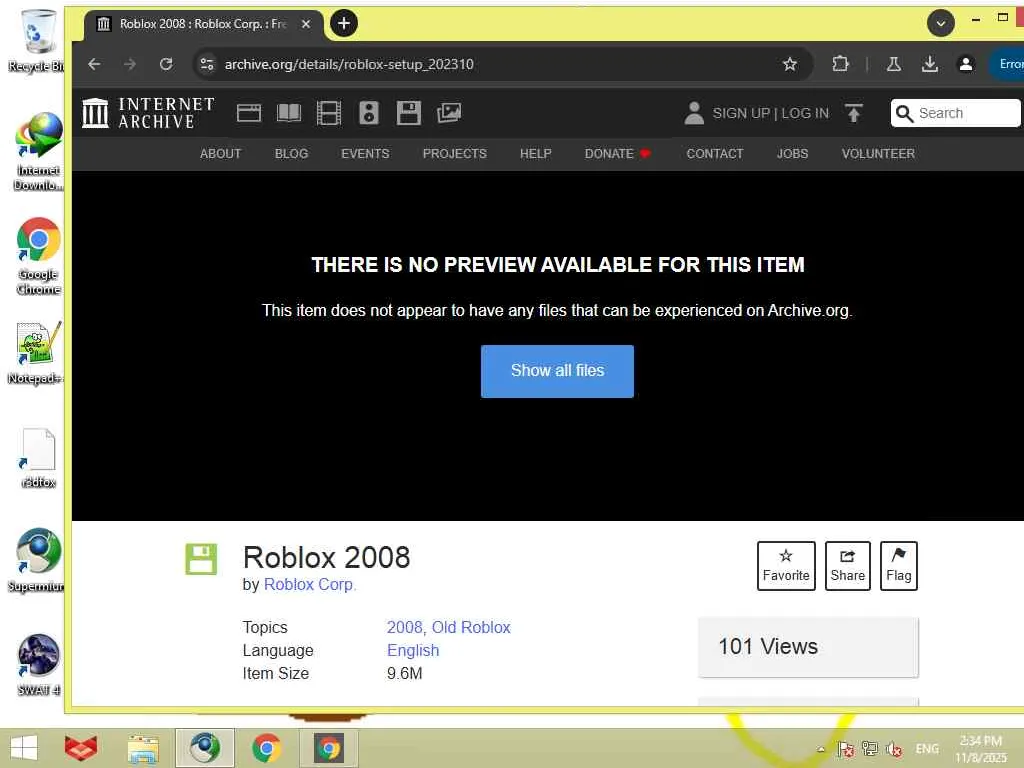
Task: Open Internet Download Manager desktop icon
Action: (x=38, y=152)
